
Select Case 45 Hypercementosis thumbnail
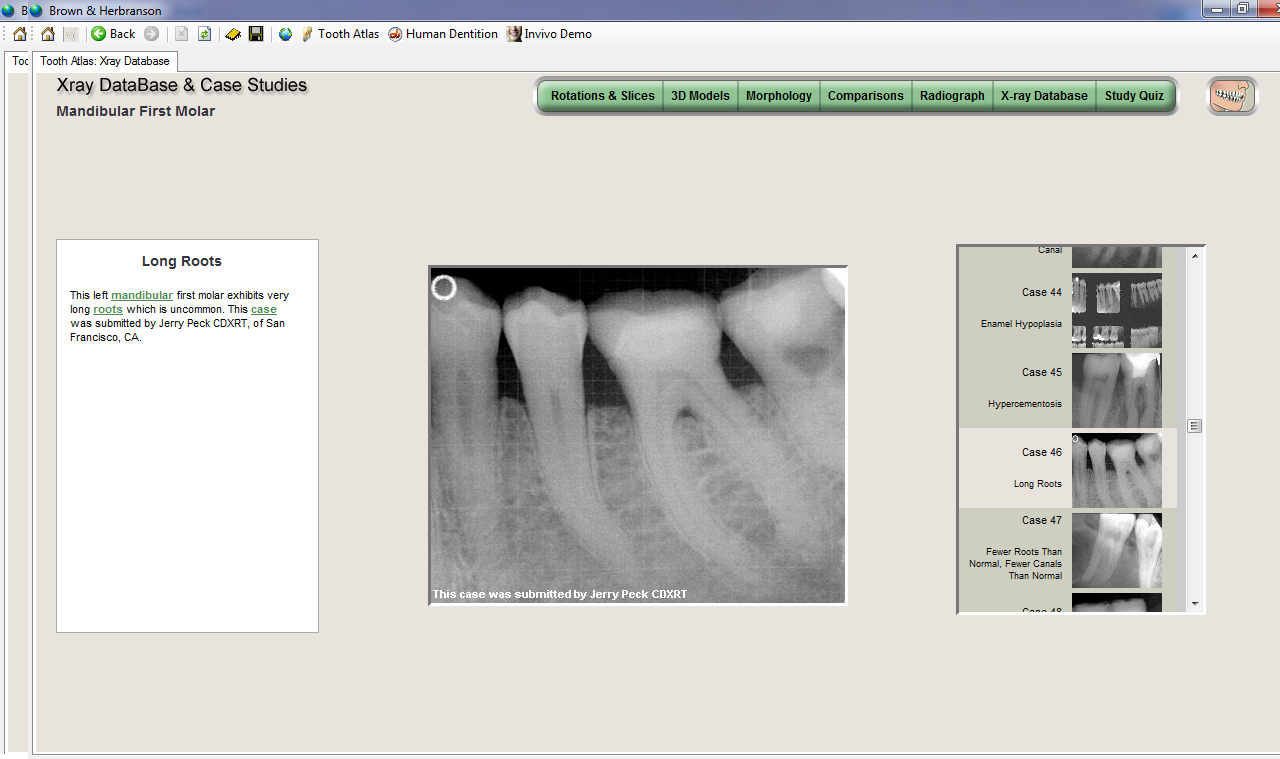coord(1116,389)
